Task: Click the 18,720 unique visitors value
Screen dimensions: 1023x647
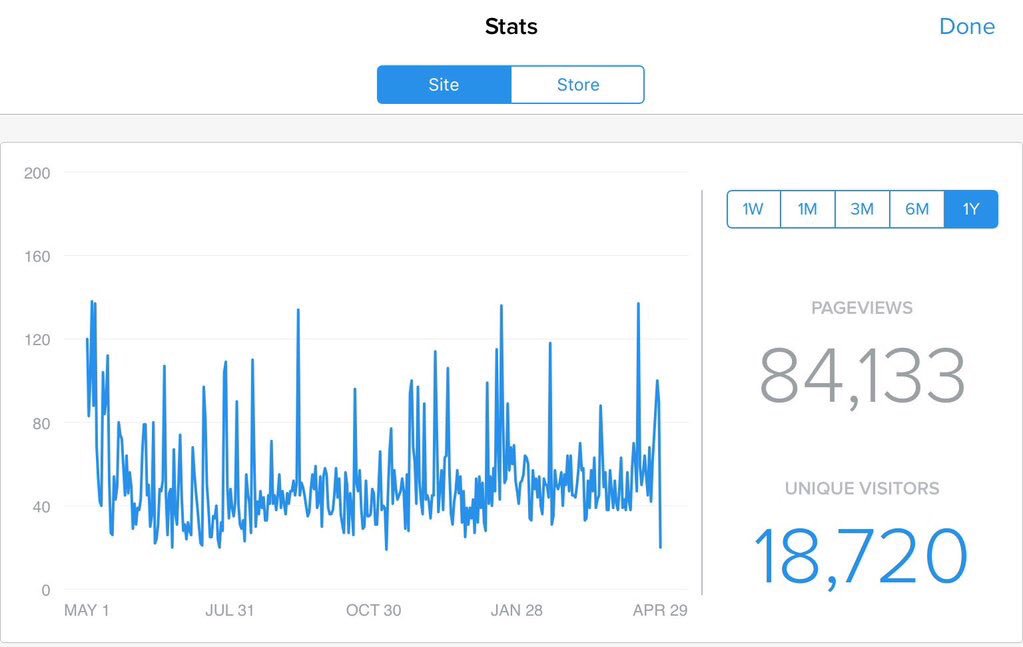Action: pyautogui.click(x=861, y=558)
